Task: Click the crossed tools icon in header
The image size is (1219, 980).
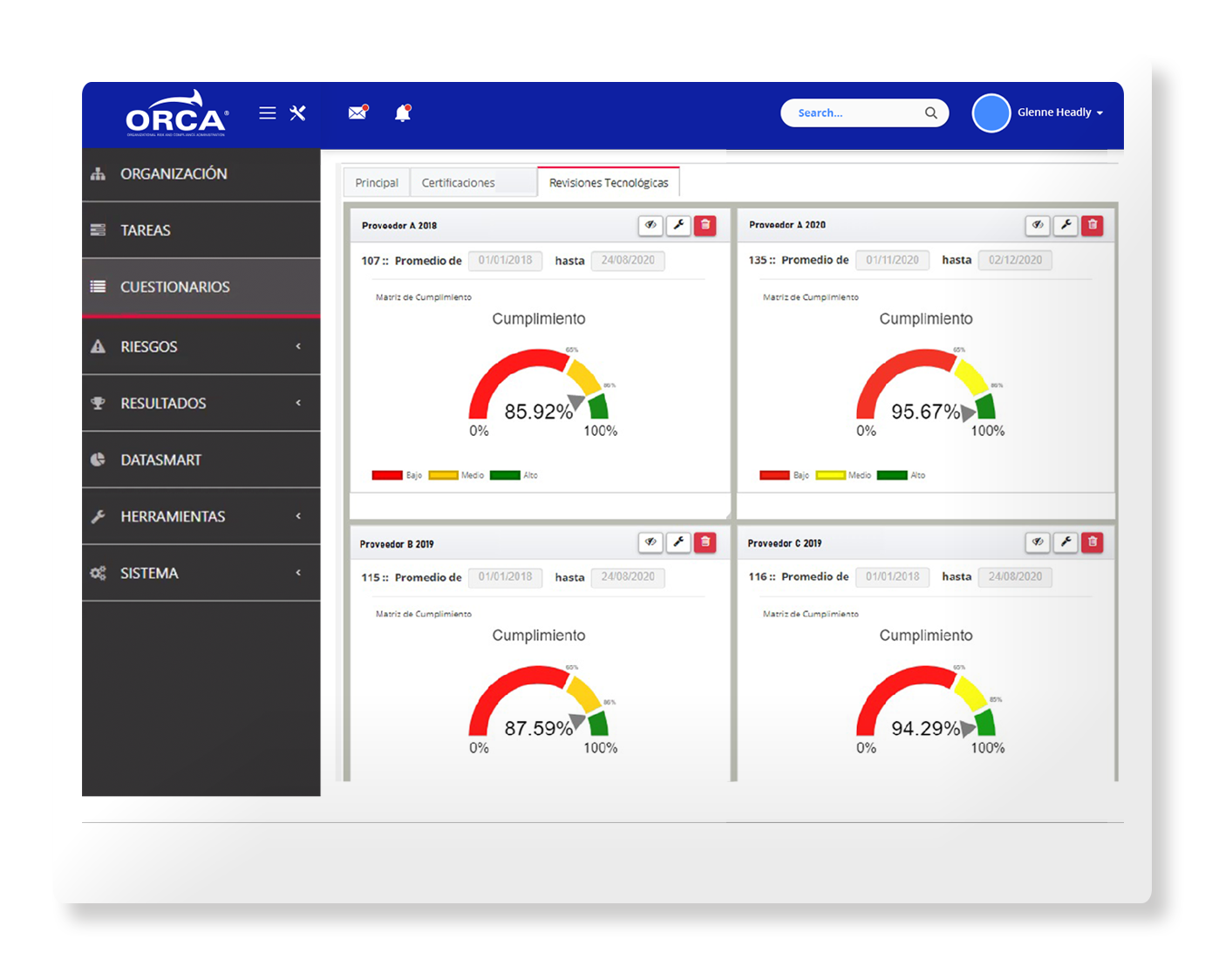Action: tap(297, 113)
